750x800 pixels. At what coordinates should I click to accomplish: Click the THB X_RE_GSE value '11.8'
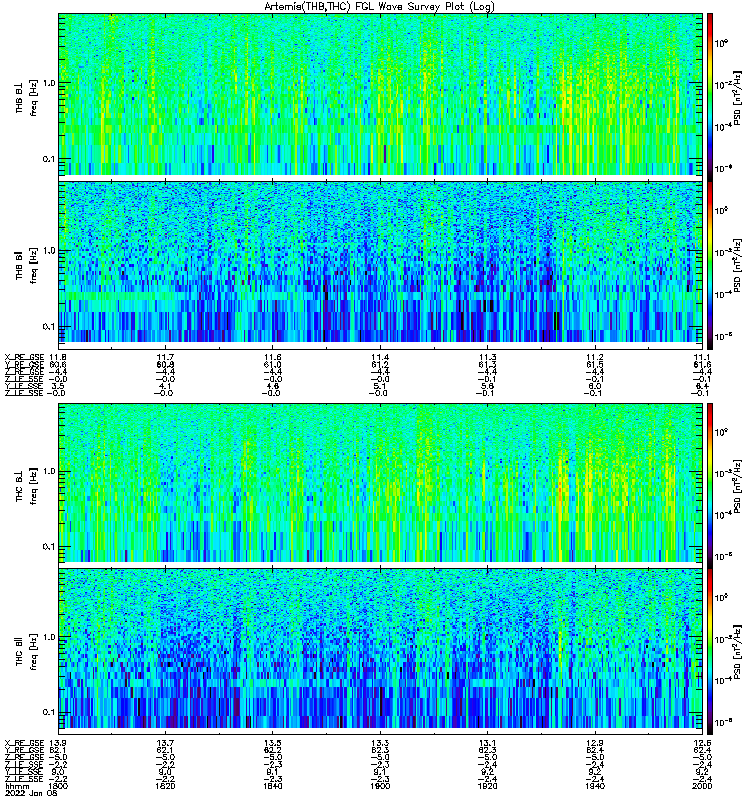pyautogui.click(x=58, y=357)
